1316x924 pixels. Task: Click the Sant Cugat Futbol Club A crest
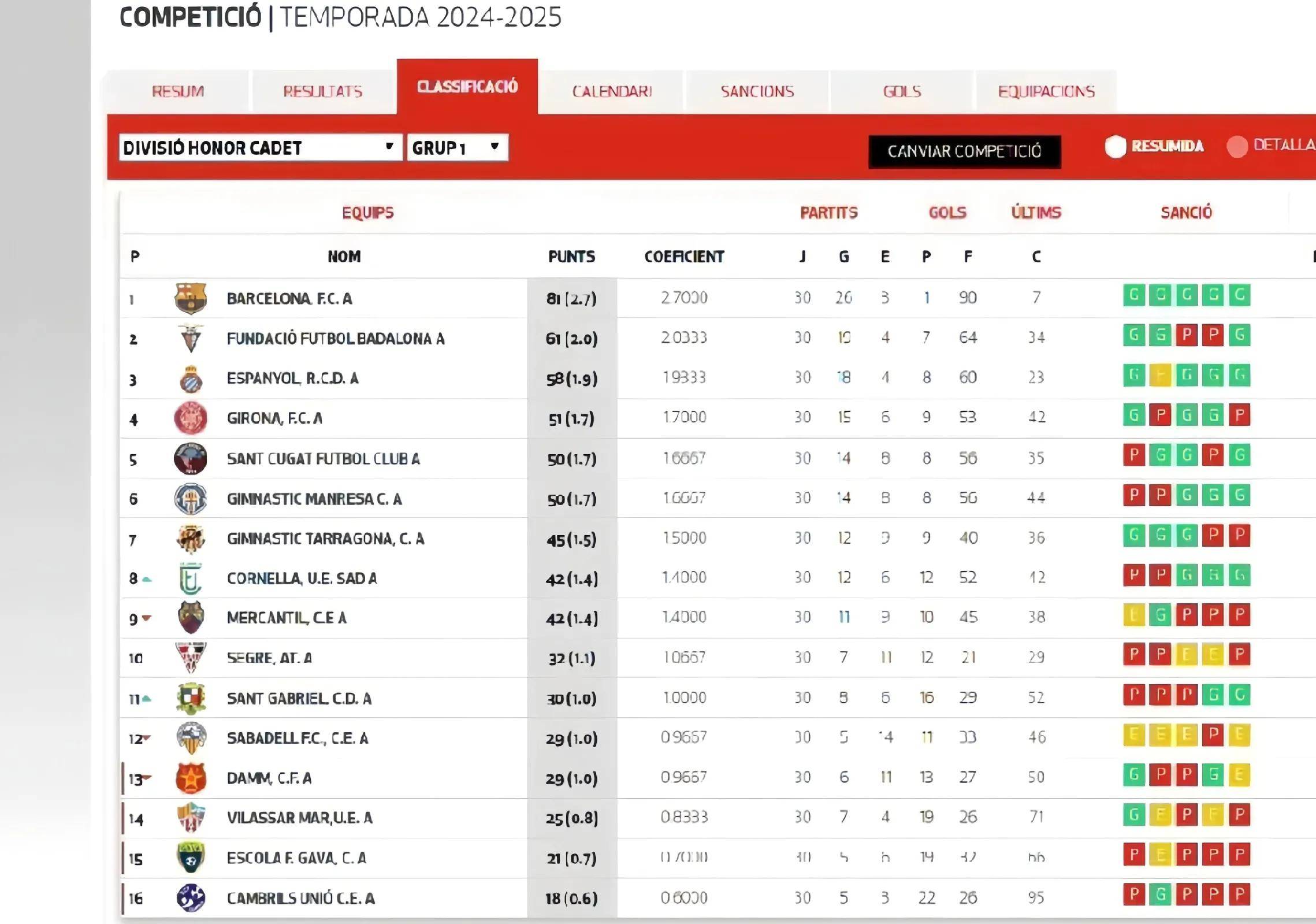[x=191, y=459]
